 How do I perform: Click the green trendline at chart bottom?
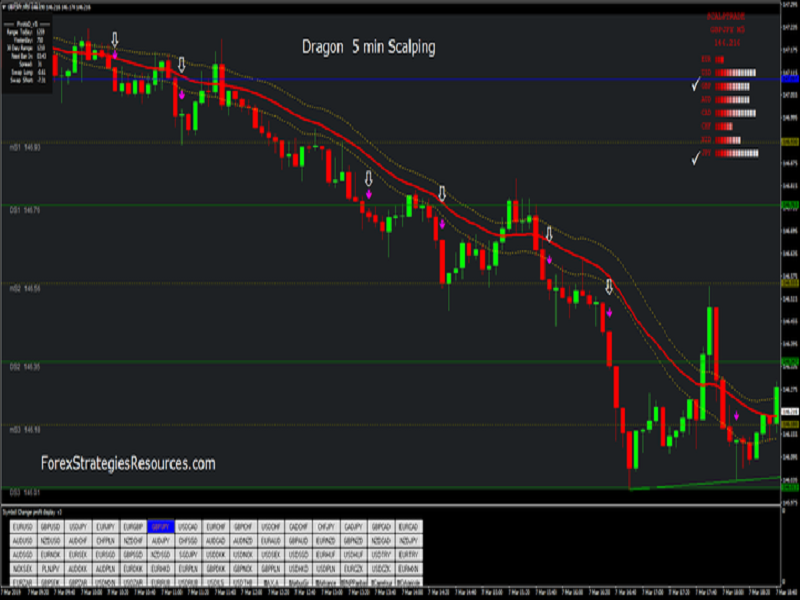pos(704,484)
